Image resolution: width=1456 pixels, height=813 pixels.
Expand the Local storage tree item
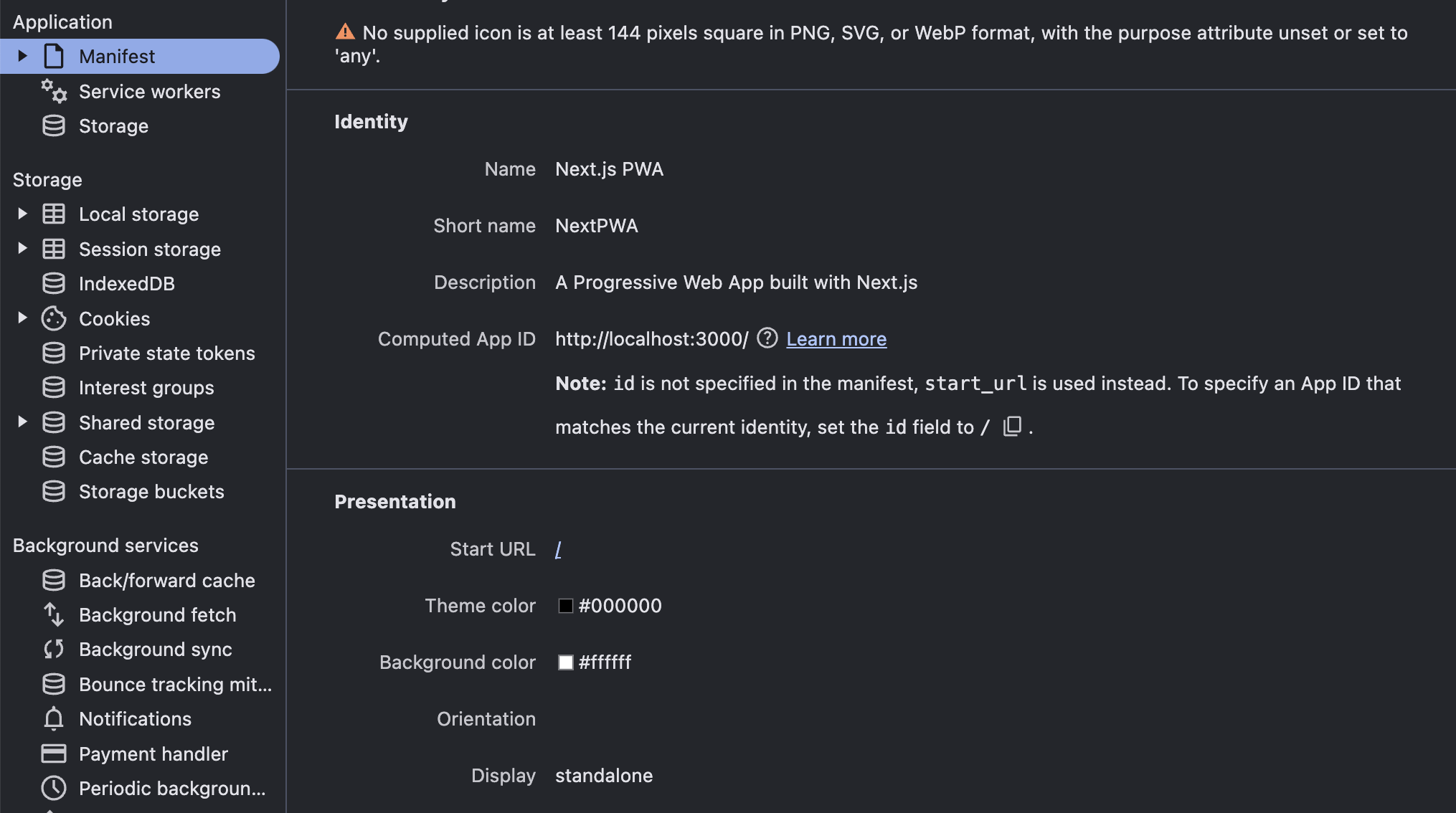22,214
